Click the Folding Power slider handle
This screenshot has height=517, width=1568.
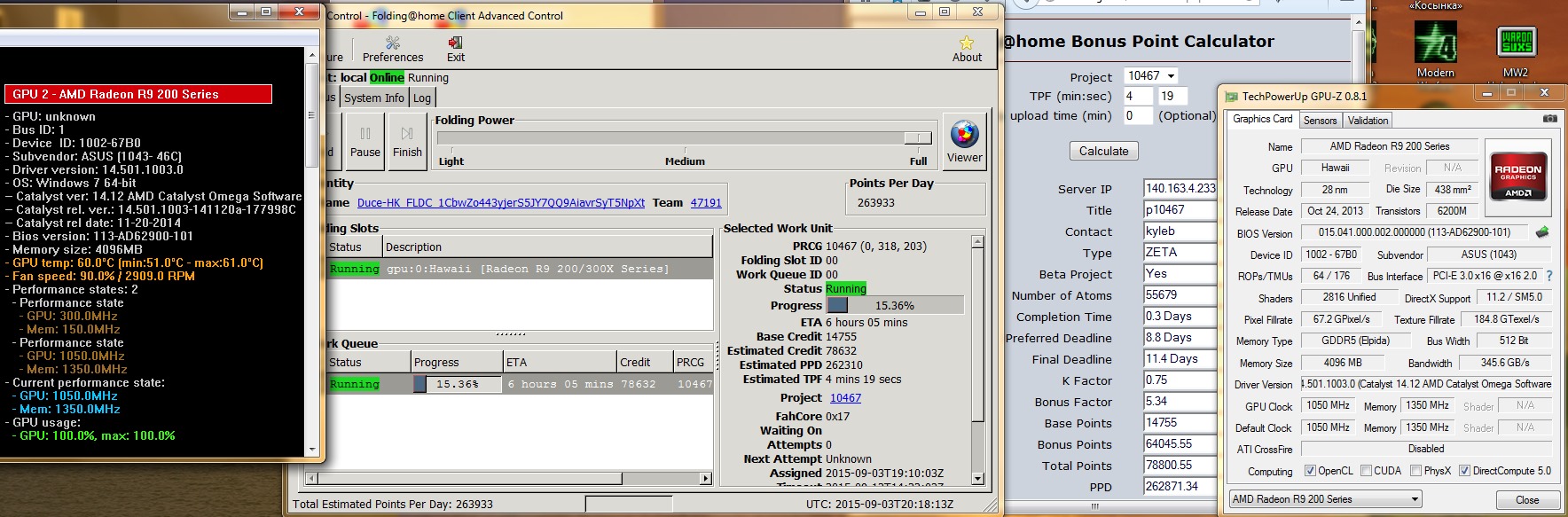tap(918, 137)
